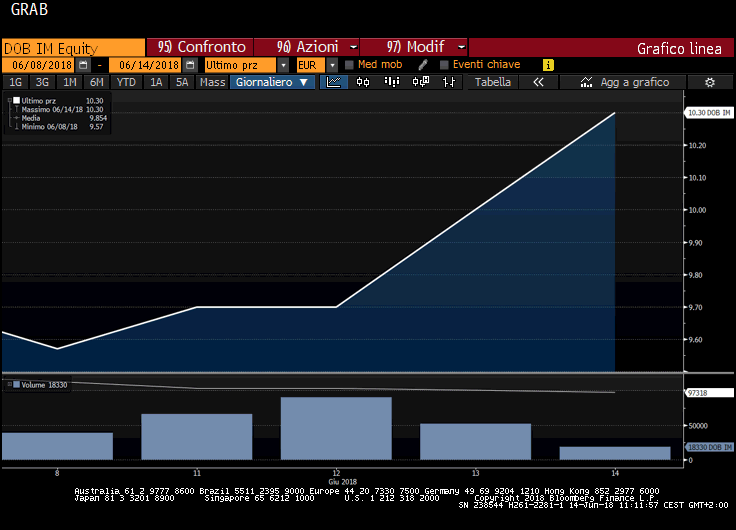
Task: Click the double-chevron collapse icon
Action: (538, 82)
